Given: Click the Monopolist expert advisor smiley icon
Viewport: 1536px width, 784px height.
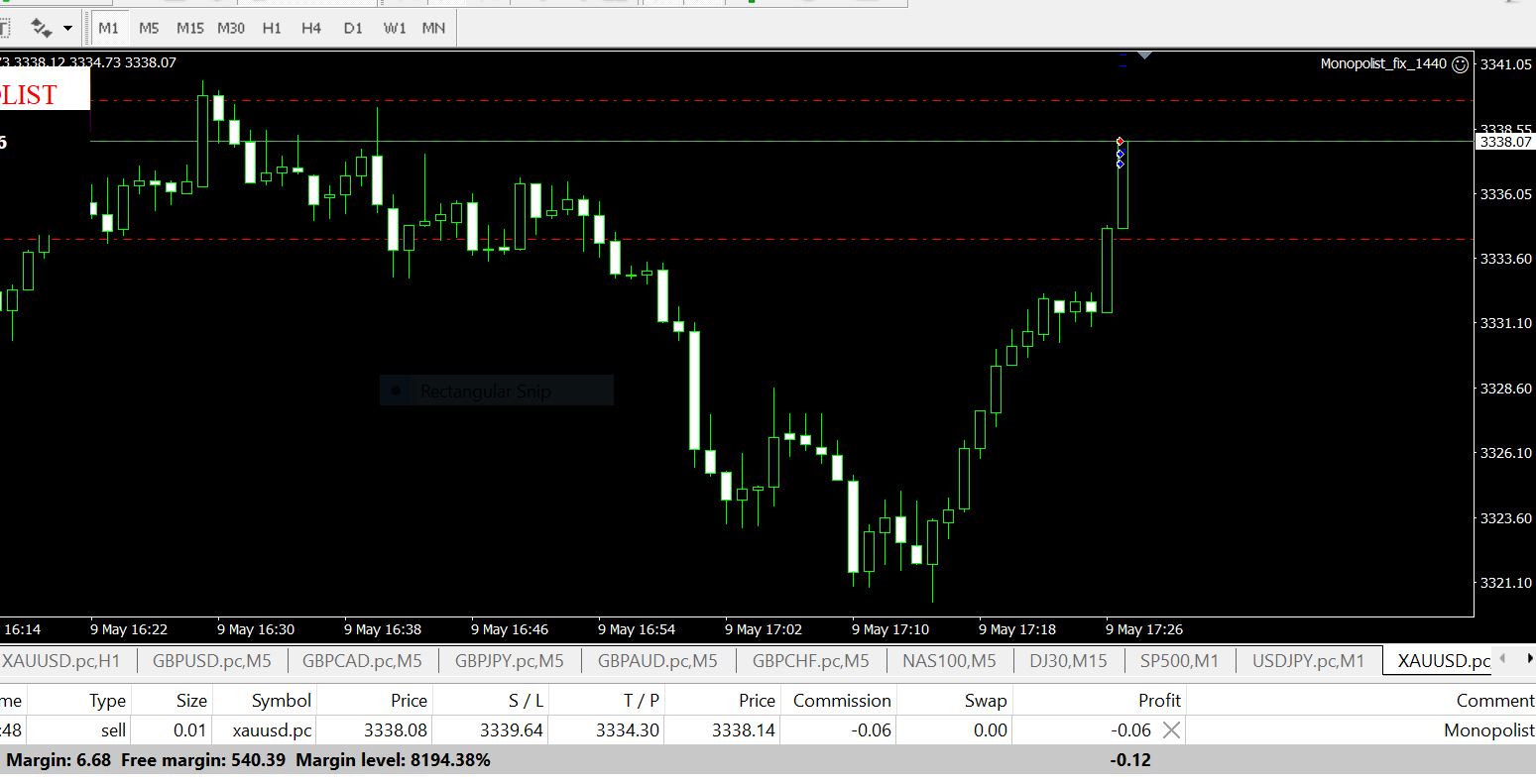Looking at the screenshot, I should pos(1460,64).
